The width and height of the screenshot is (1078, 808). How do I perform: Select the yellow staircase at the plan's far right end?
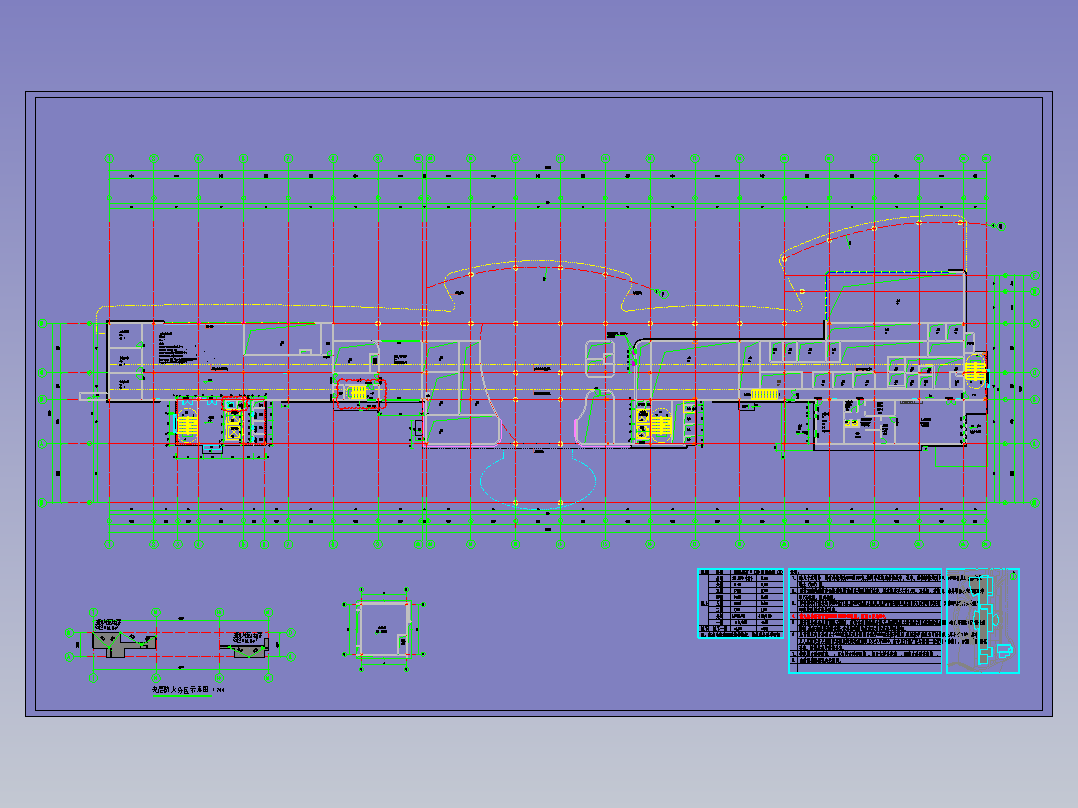[x=974, y=371]
